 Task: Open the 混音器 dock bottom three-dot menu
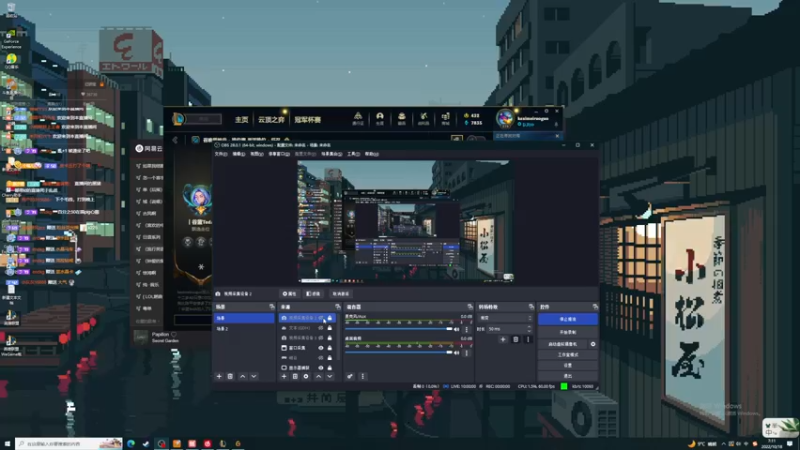click(363, 377)
